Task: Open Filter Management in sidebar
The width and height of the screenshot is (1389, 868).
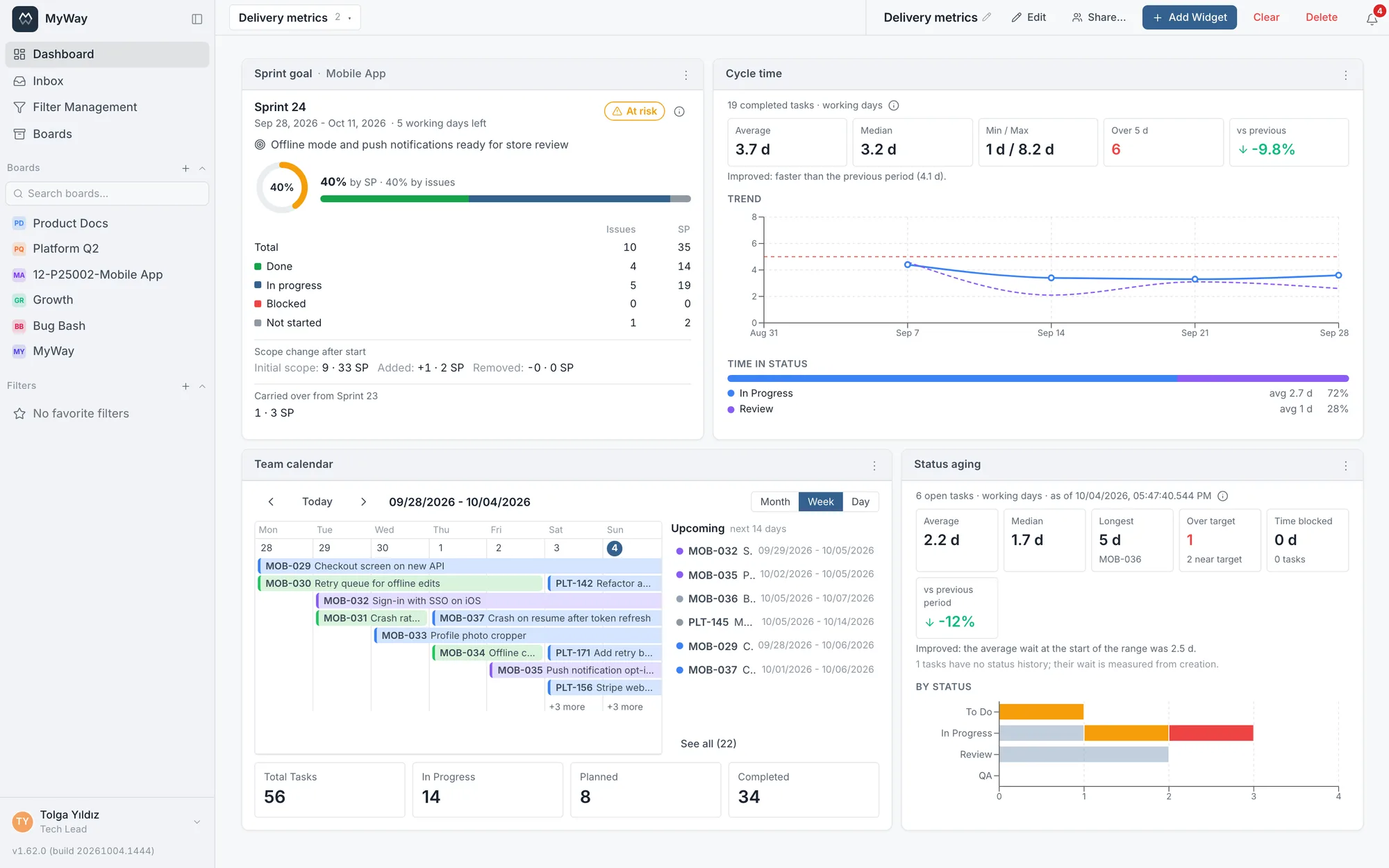Action: pyautogui.click(x=107, y=107)
